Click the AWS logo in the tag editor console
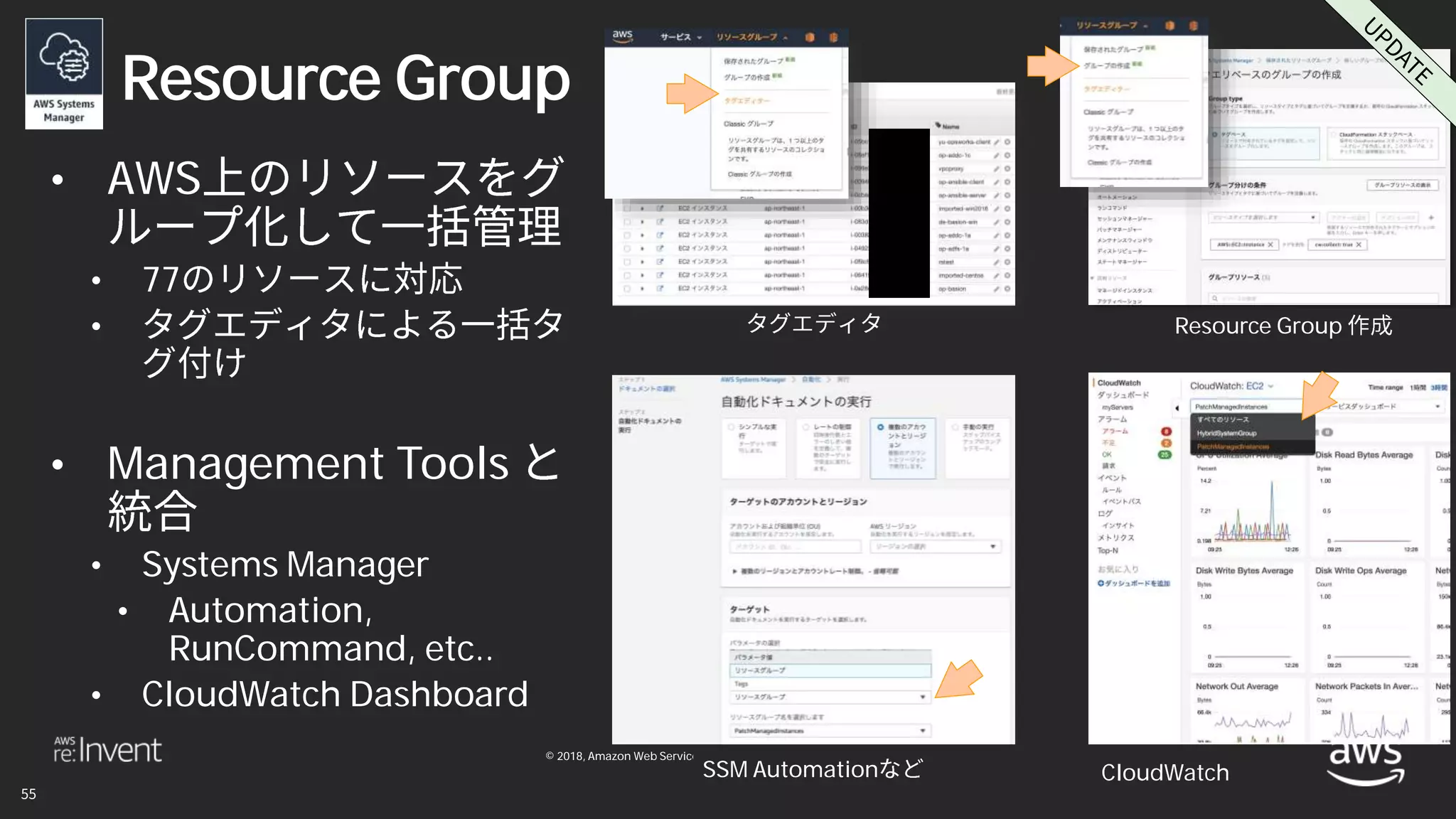1456x819 pixels. (622, 36)
